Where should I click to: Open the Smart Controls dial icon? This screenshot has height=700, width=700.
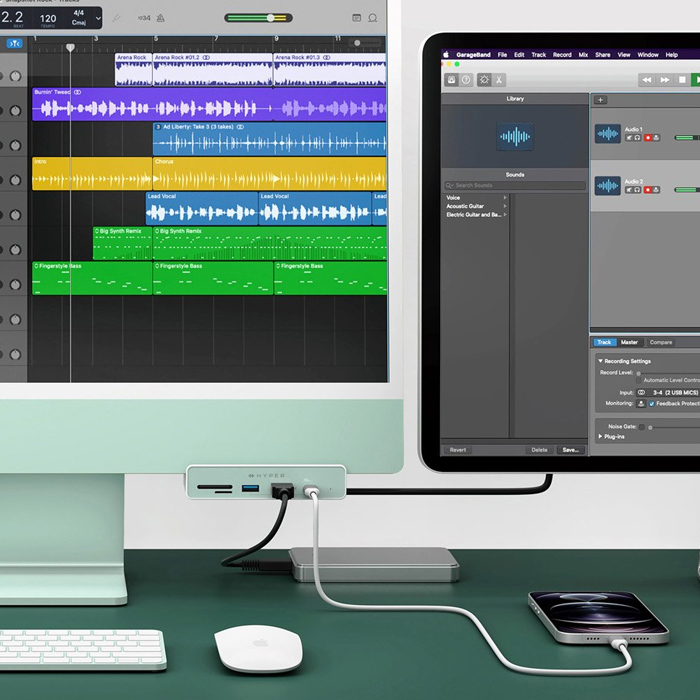[x=484, y=80]
